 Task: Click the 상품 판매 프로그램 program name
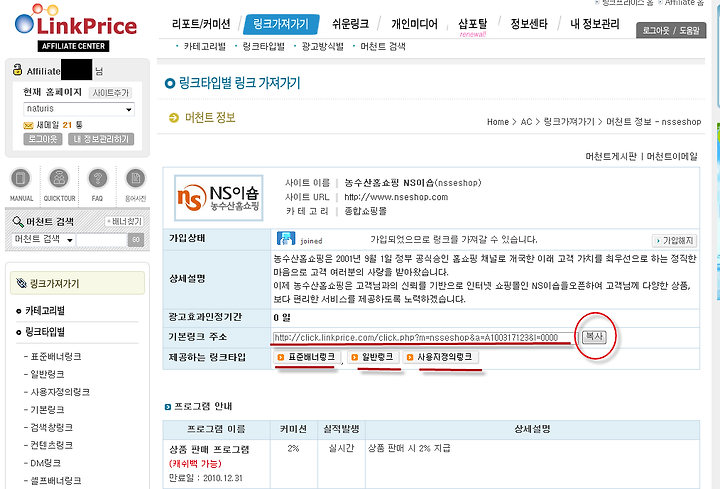click(209, 450)
